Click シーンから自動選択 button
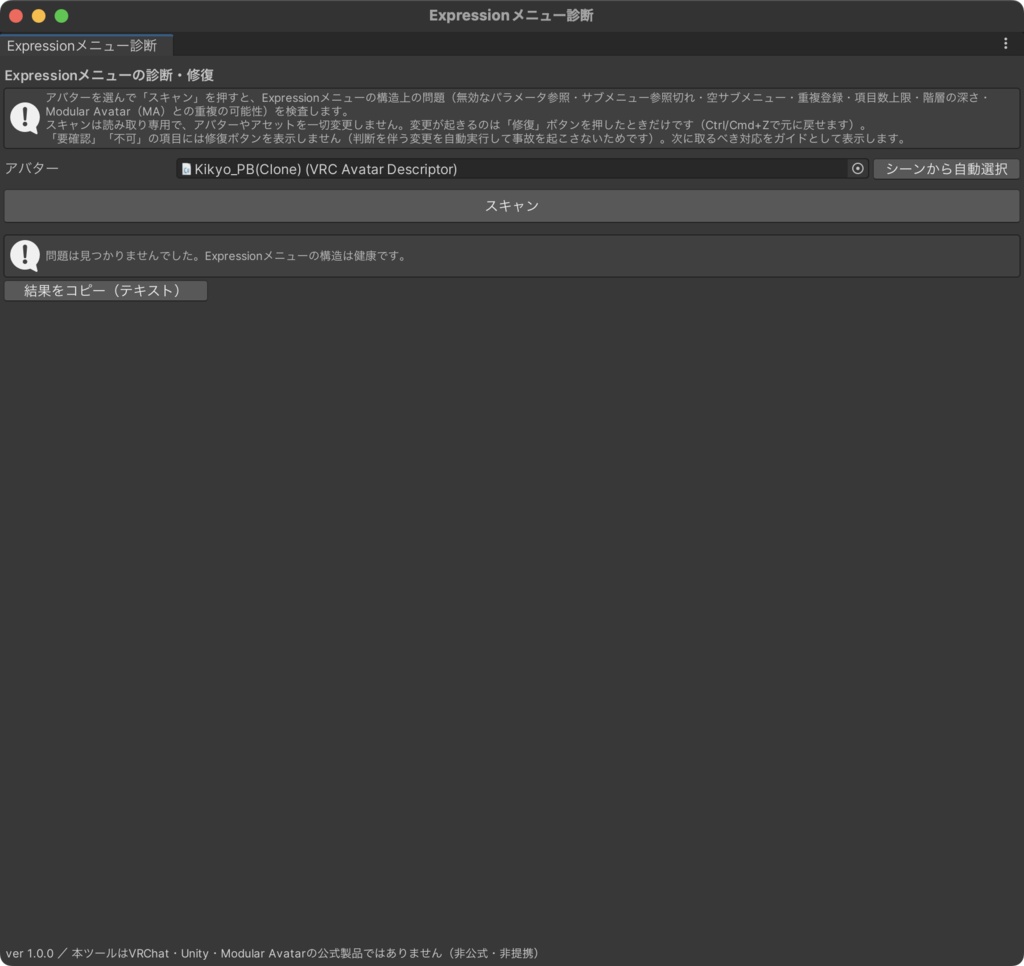The height and width of the screenshot is (966, 1024). point(946,169)
